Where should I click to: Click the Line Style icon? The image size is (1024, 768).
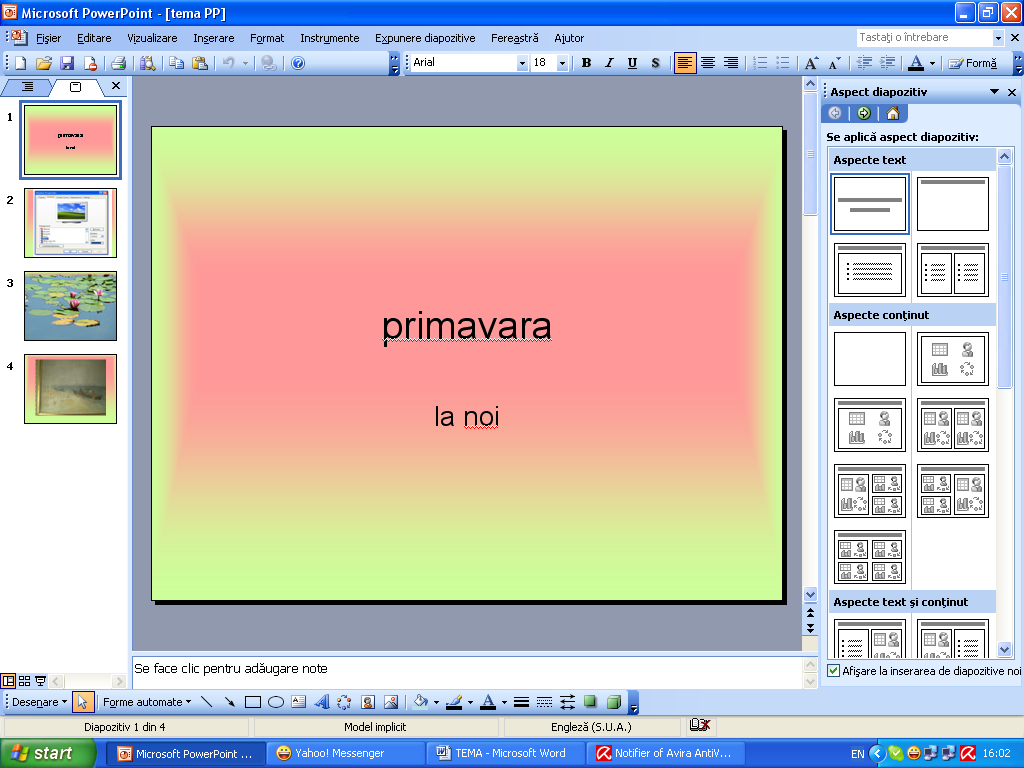(x=521, y=702)
